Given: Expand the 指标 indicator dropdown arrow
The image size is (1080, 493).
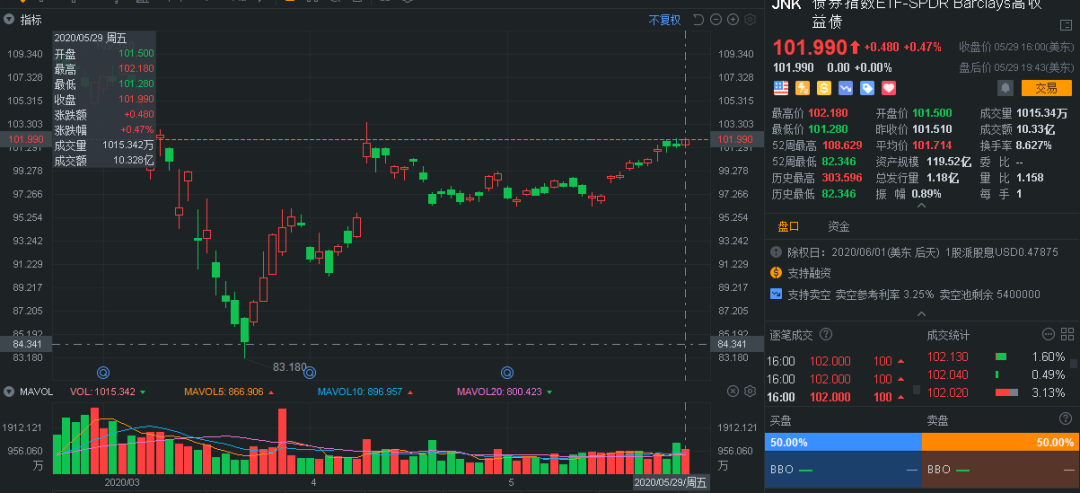Looking at the screenshot, I should (x=10, y=19).
